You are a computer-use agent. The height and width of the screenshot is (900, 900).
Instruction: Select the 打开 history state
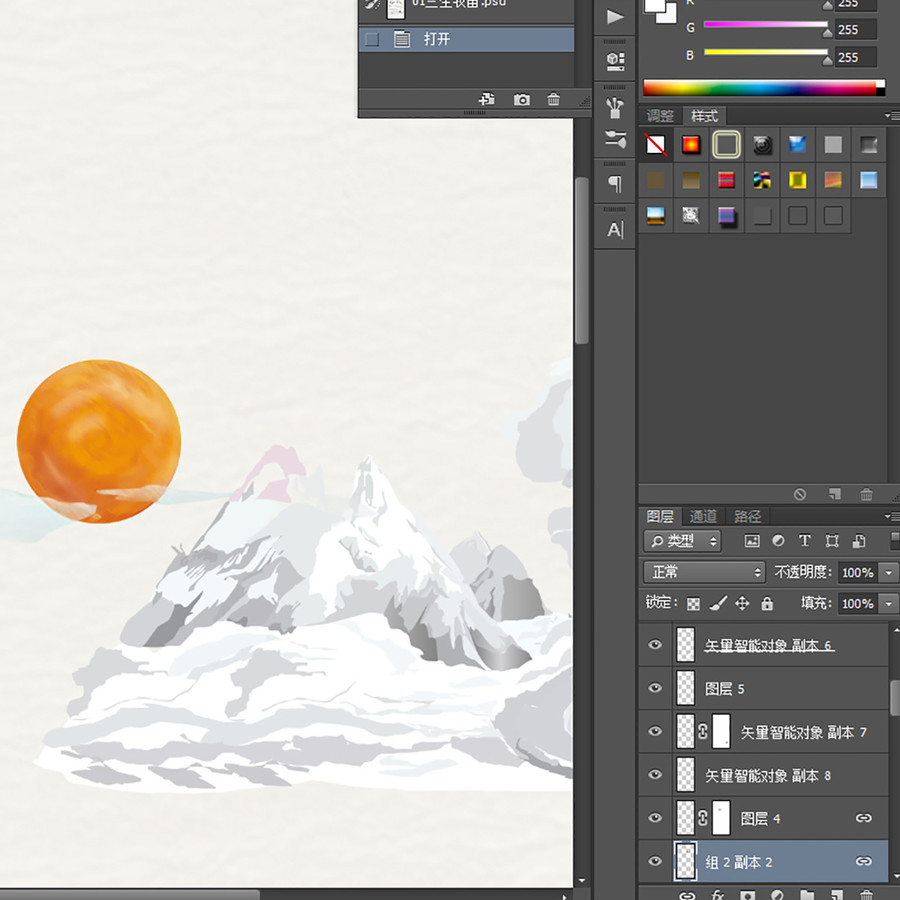466,40
